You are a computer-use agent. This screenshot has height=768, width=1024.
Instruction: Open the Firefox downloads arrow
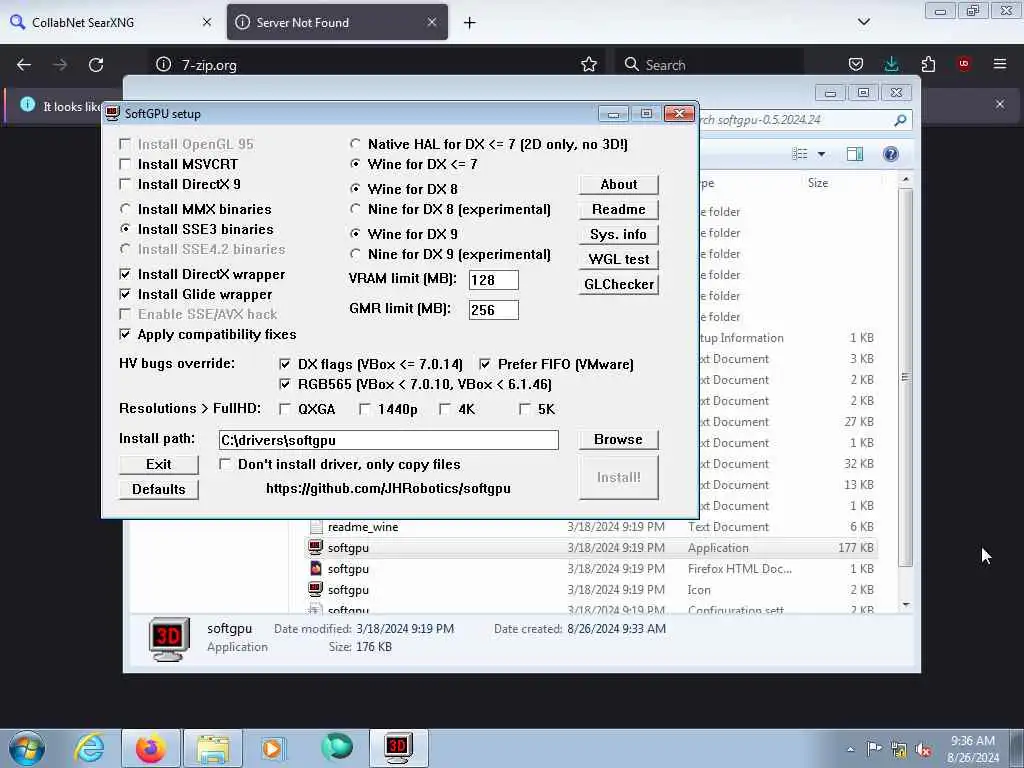891,64
